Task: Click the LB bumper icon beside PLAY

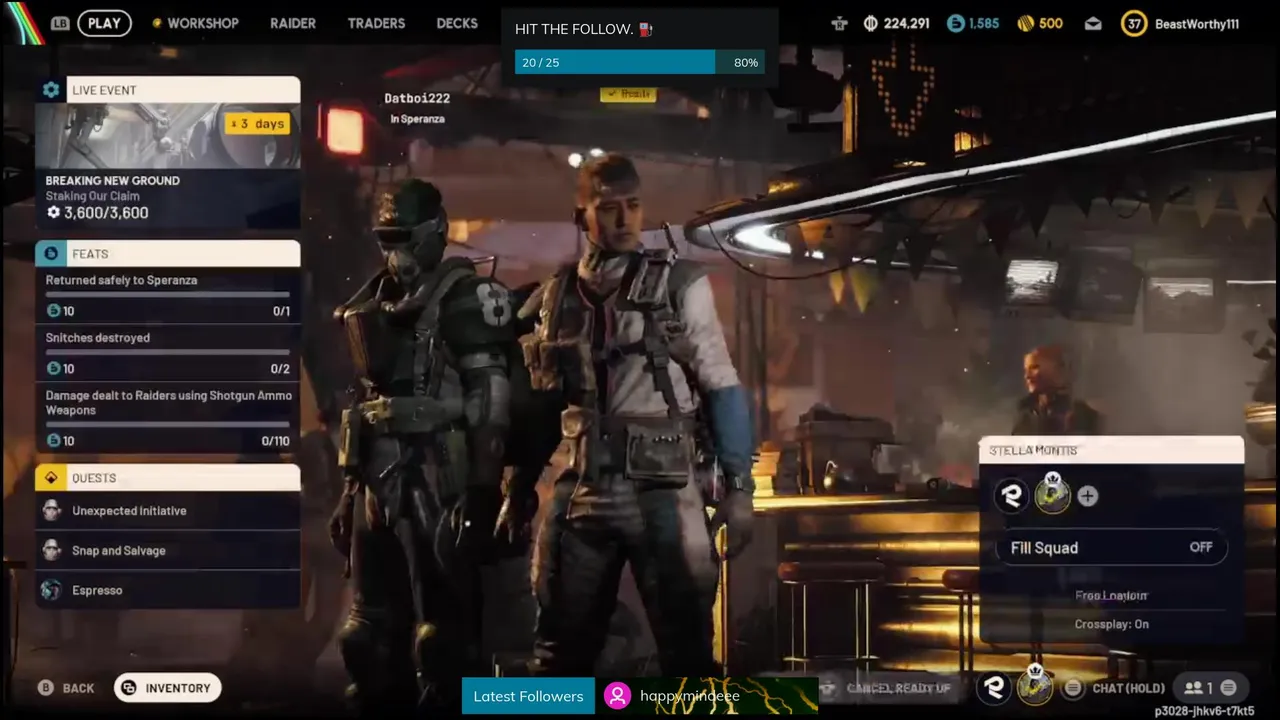Action: pos(60,23)
